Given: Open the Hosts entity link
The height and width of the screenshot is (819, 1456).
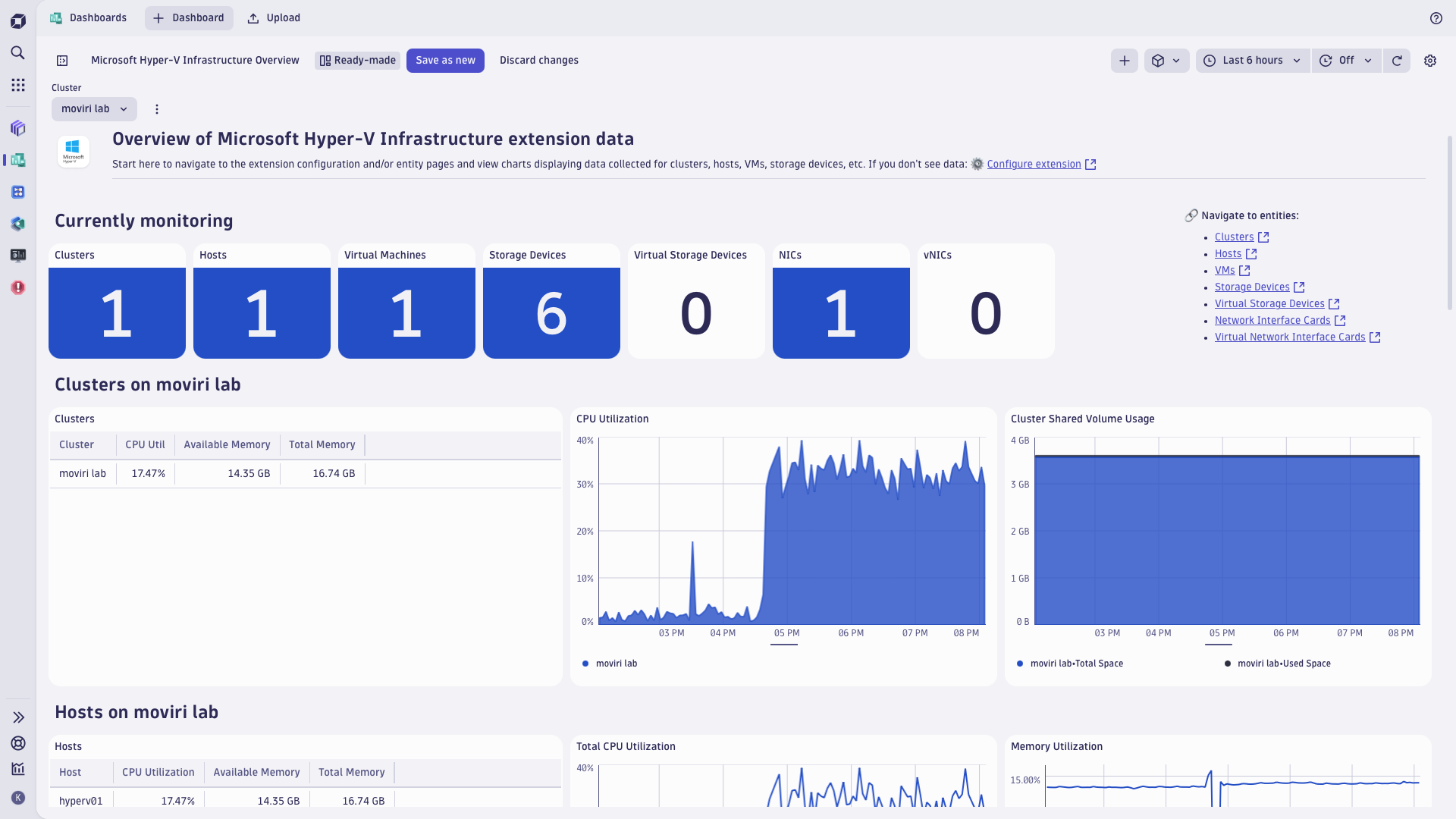Looking at the screenshot, I should point(1228,254).
